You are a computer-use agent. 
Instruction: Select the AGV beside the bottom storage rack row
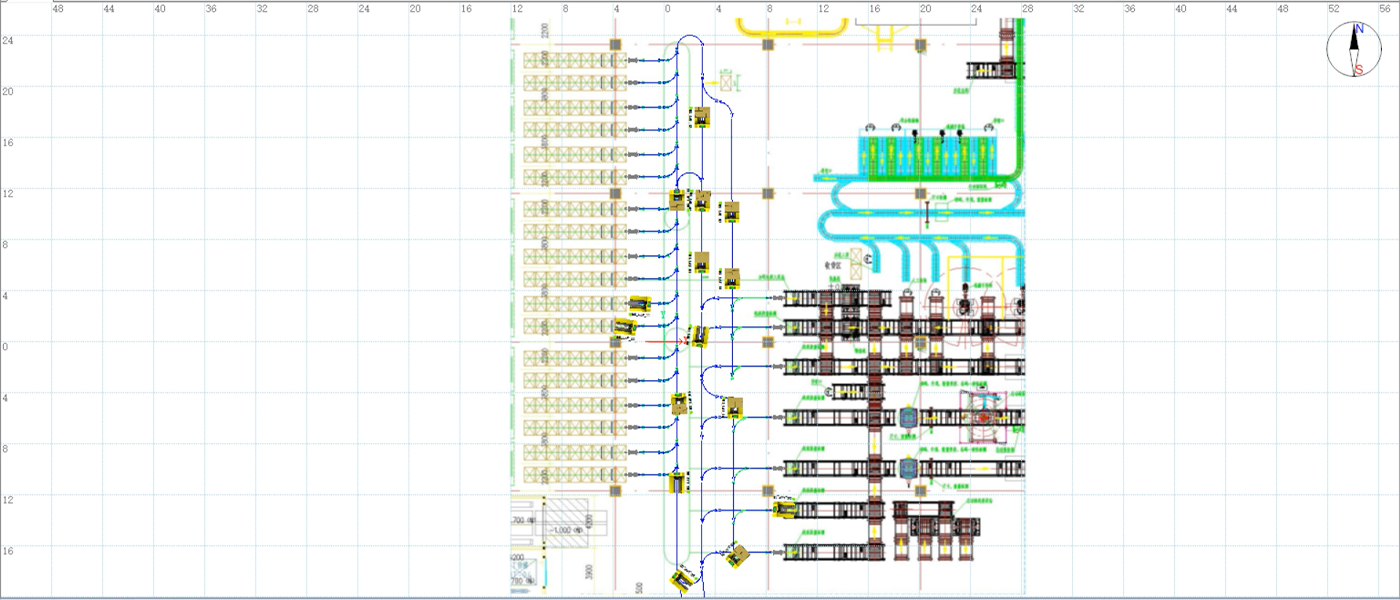pos(678,483)
